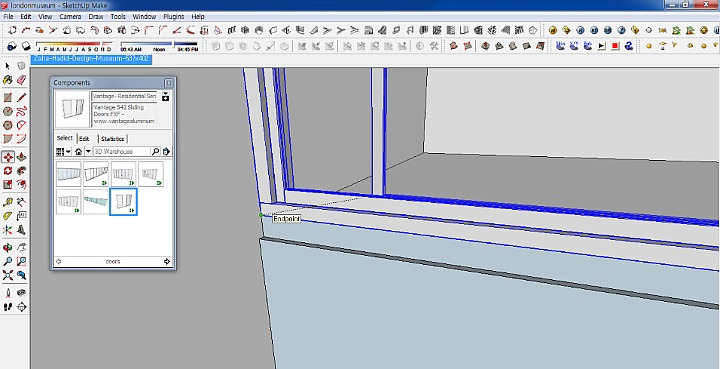Image resolution: width=720 pixels, height=369 pixels.
Task: Select the Circle tool
Action: pos(8,112)
